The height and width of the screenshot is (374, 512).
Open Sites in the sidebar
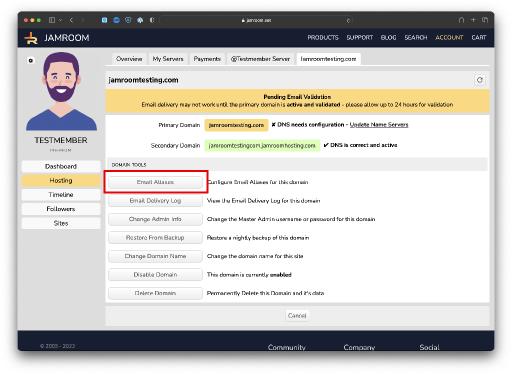tap(61, 223)
